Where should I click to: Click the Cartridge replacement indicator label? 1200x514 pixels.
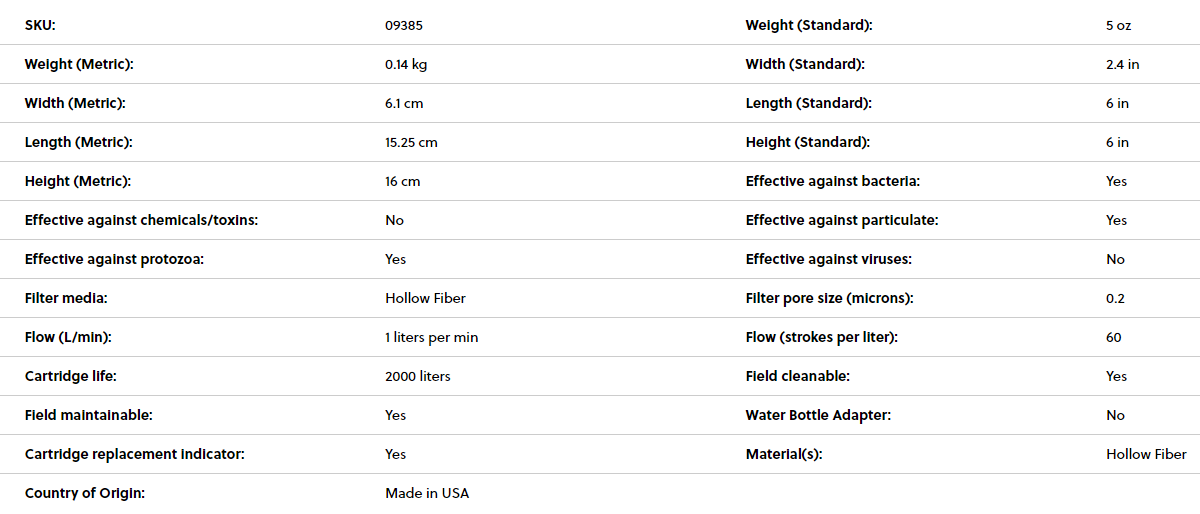[135, 454]
